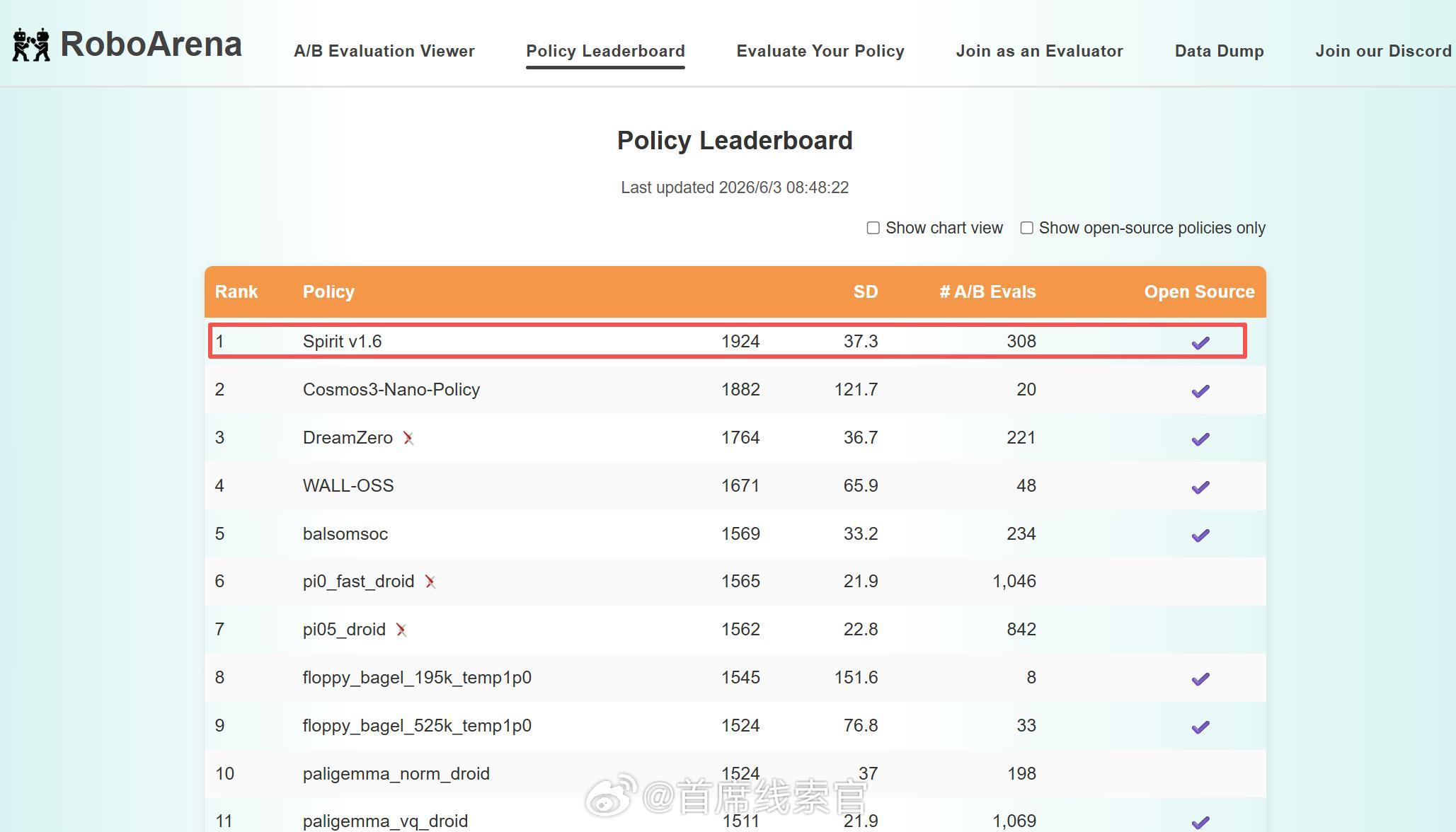Click rank number 5 for balsomsoc

pyautogui.click(x=219, y=533)
